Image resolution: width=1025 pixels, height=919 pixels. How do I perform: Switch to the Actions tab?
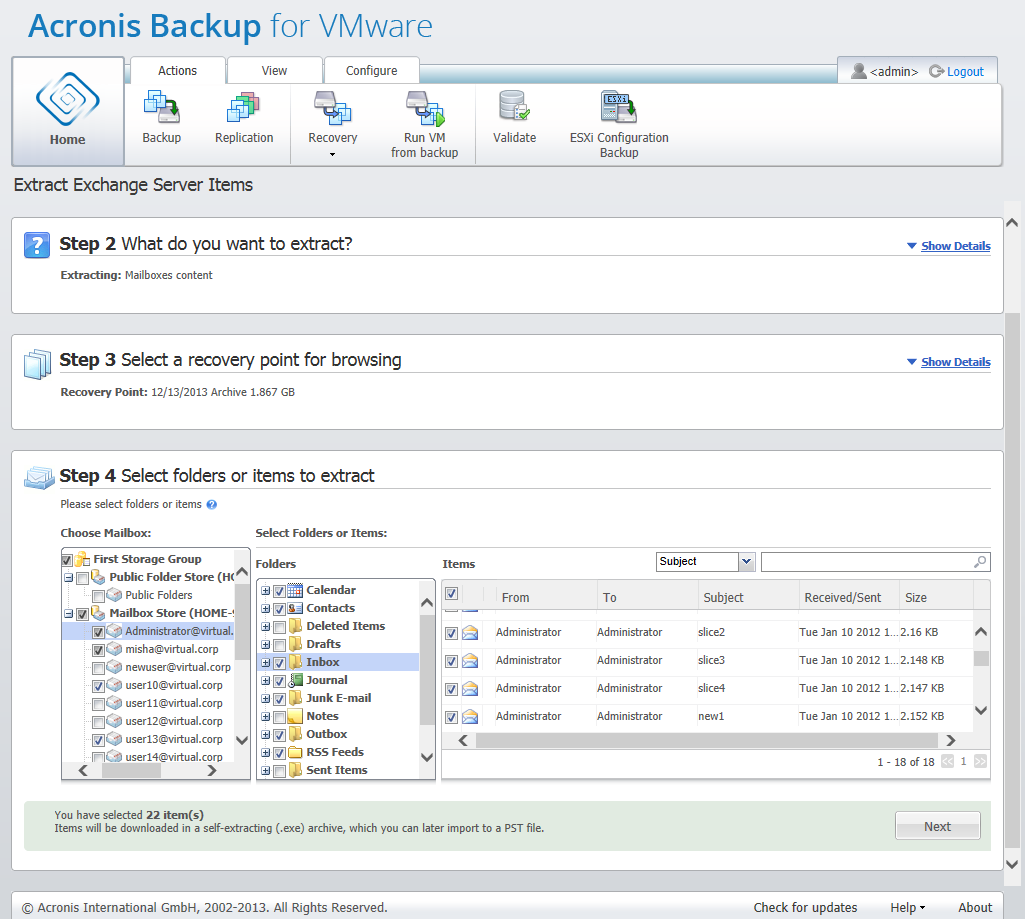point(177,71)
